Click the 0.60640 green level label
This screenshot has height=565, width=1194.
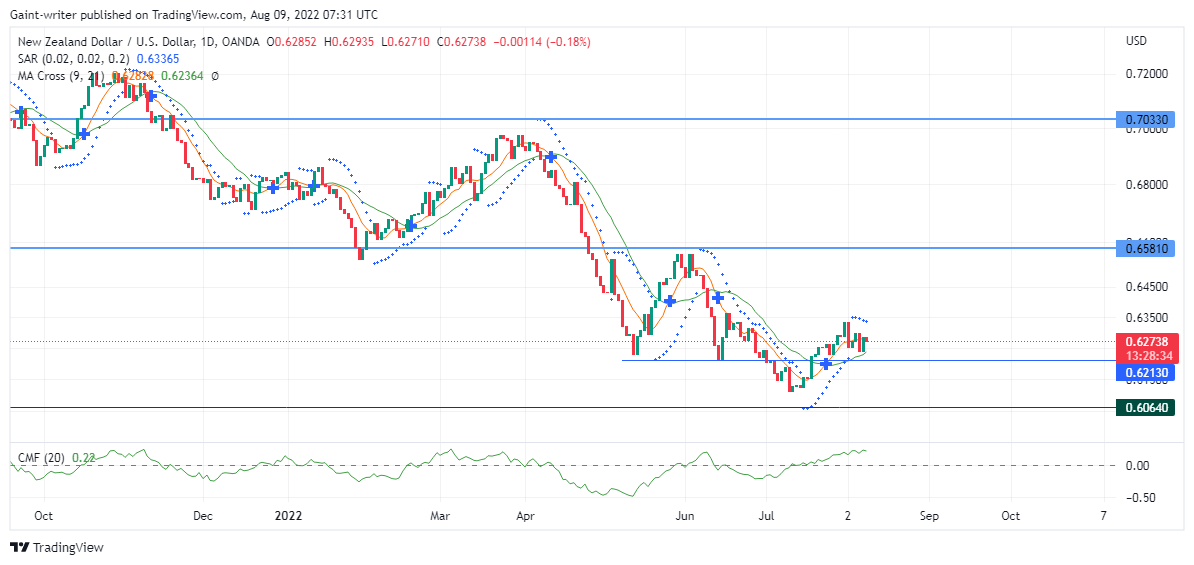1146,408
